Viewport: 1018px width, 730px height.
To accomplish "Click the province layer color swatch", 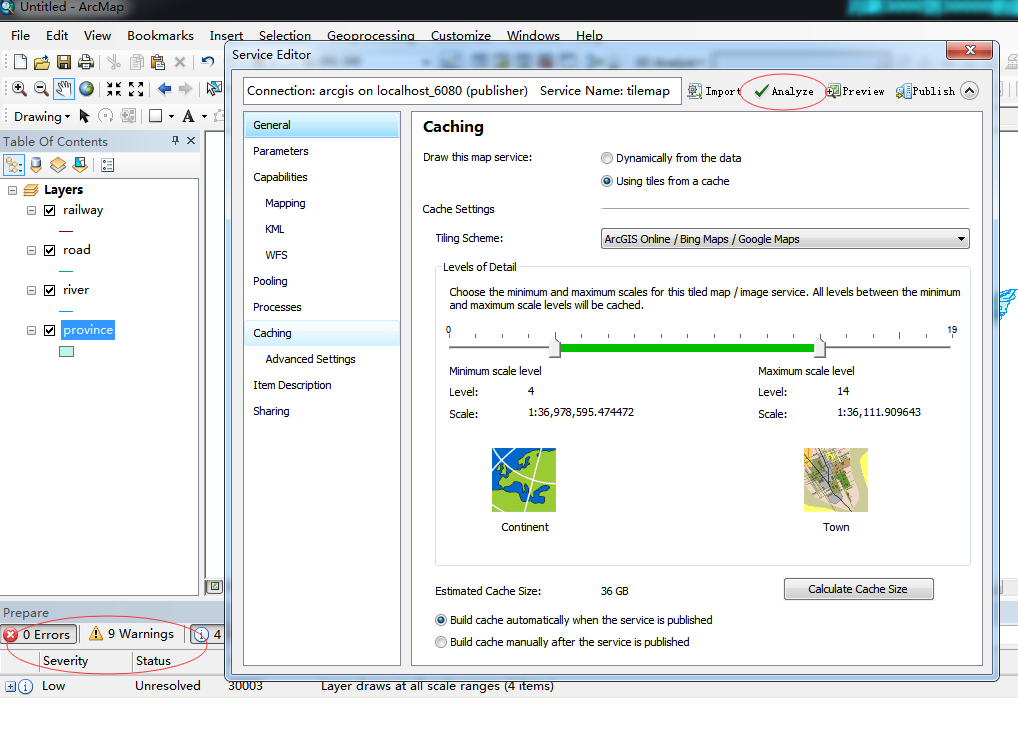I will click(66, 351).
